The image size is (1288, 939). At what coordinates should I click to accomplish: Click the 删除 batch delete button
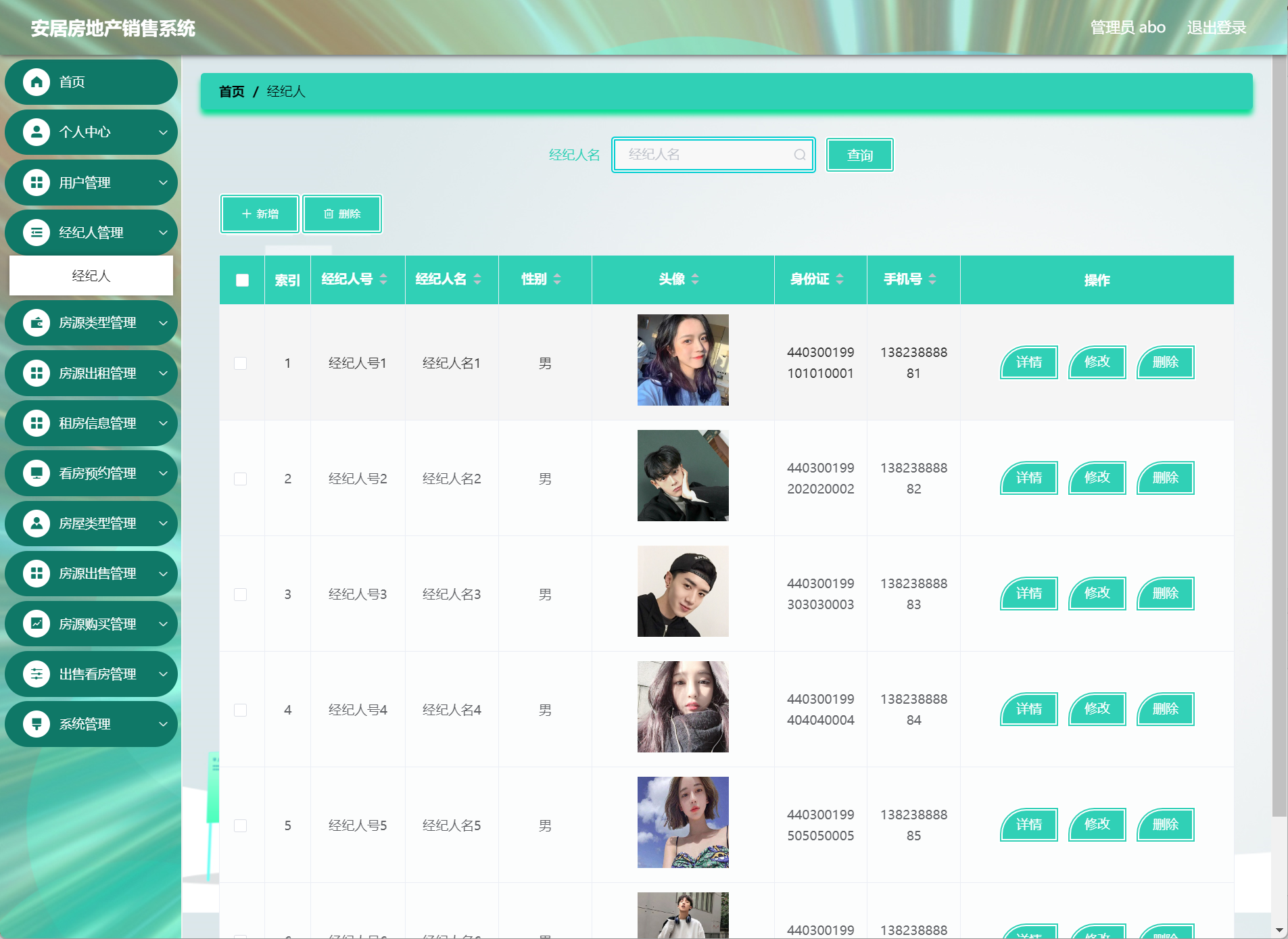tap(342, 214)
